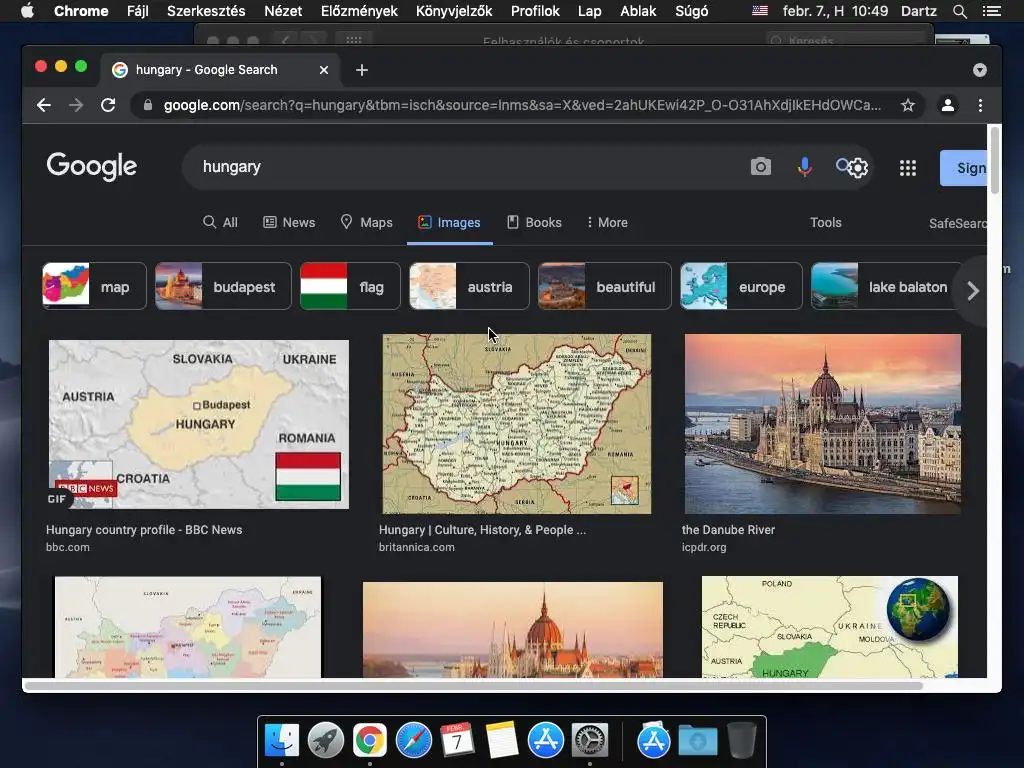1024x768 pixels.
Task: Click the Chrome back arrow
Action: click(x=44, y=105)
